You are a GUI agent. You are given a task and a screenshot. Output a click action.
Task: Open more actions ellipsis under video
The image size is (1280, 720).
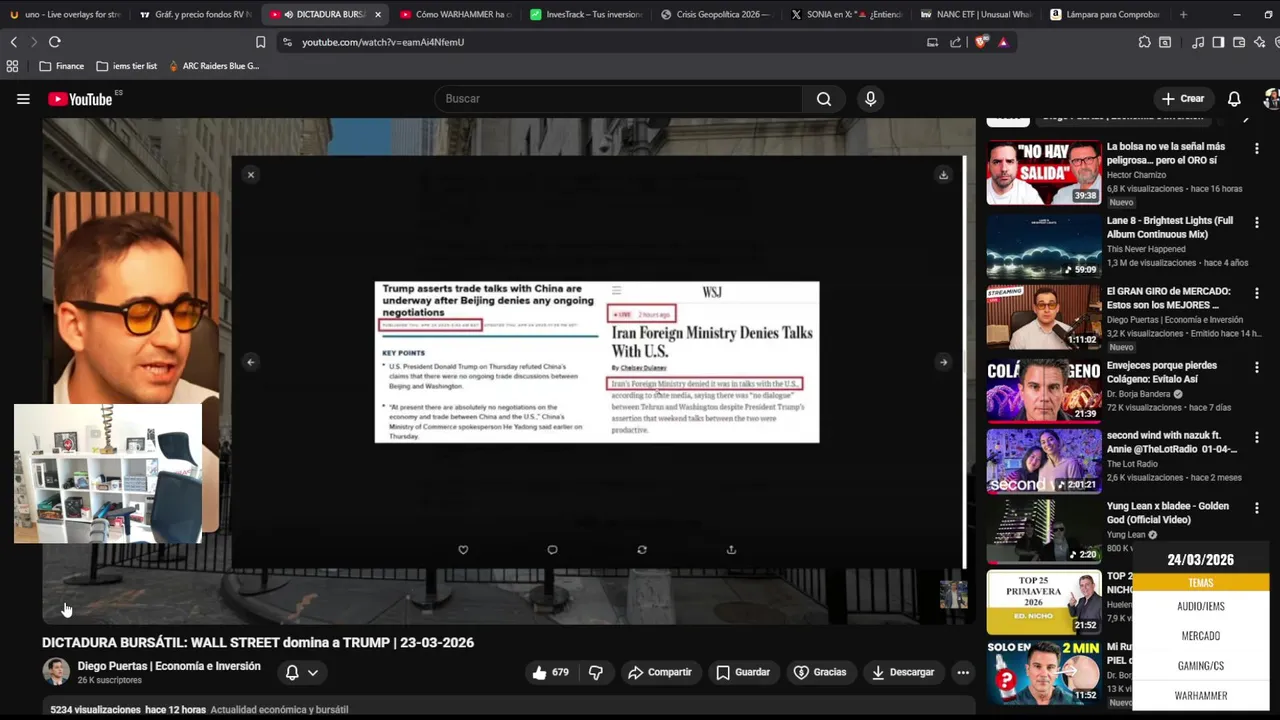(963, 673)
